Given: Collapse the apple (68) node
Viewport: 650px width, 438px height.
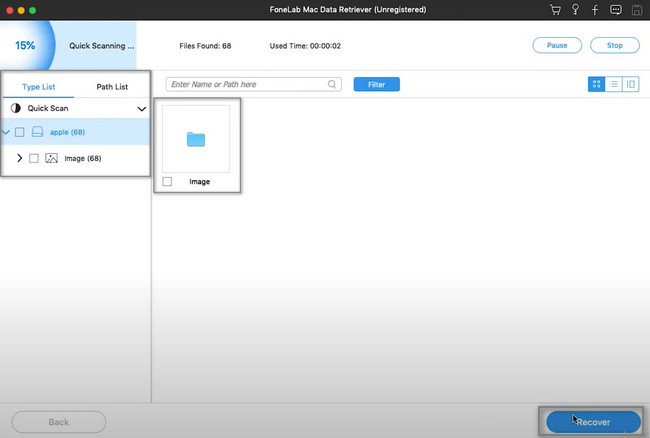Looking at the screenshot, I should pos(6,132).
